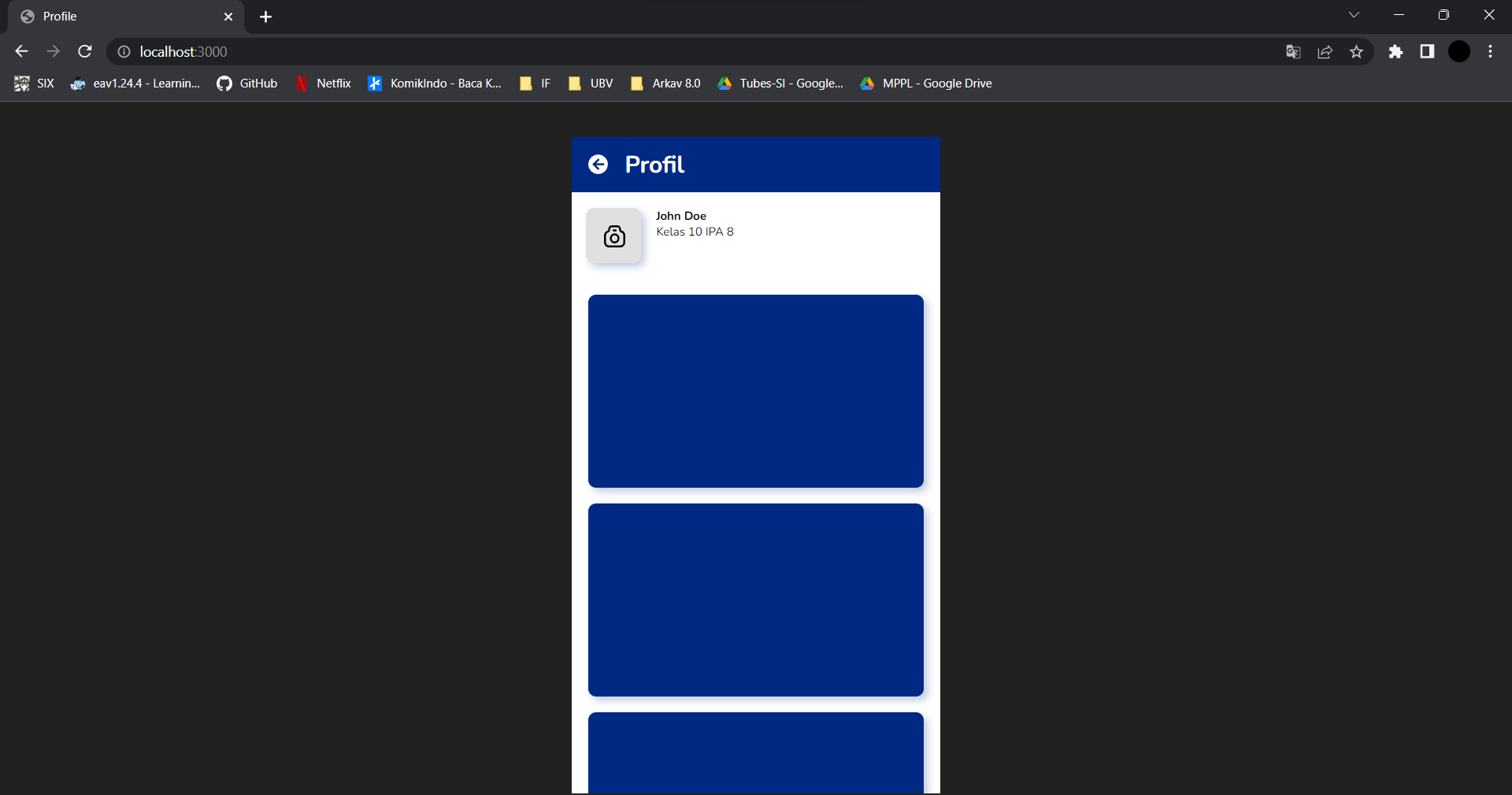Image resolution: width=1512 pixels, height=795 pixels.
Task: Restore down the browser window
Action: point(1443,15)
